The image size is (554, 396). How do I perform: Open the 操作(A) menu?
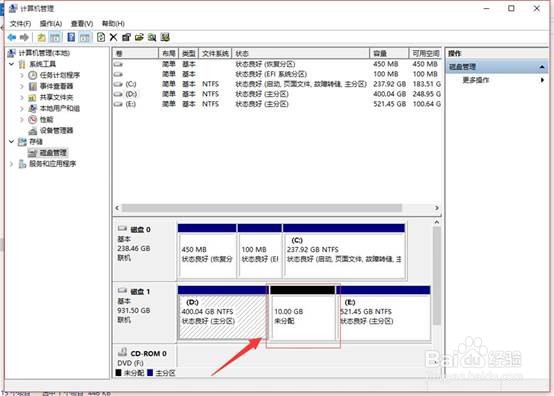(51, 24)
